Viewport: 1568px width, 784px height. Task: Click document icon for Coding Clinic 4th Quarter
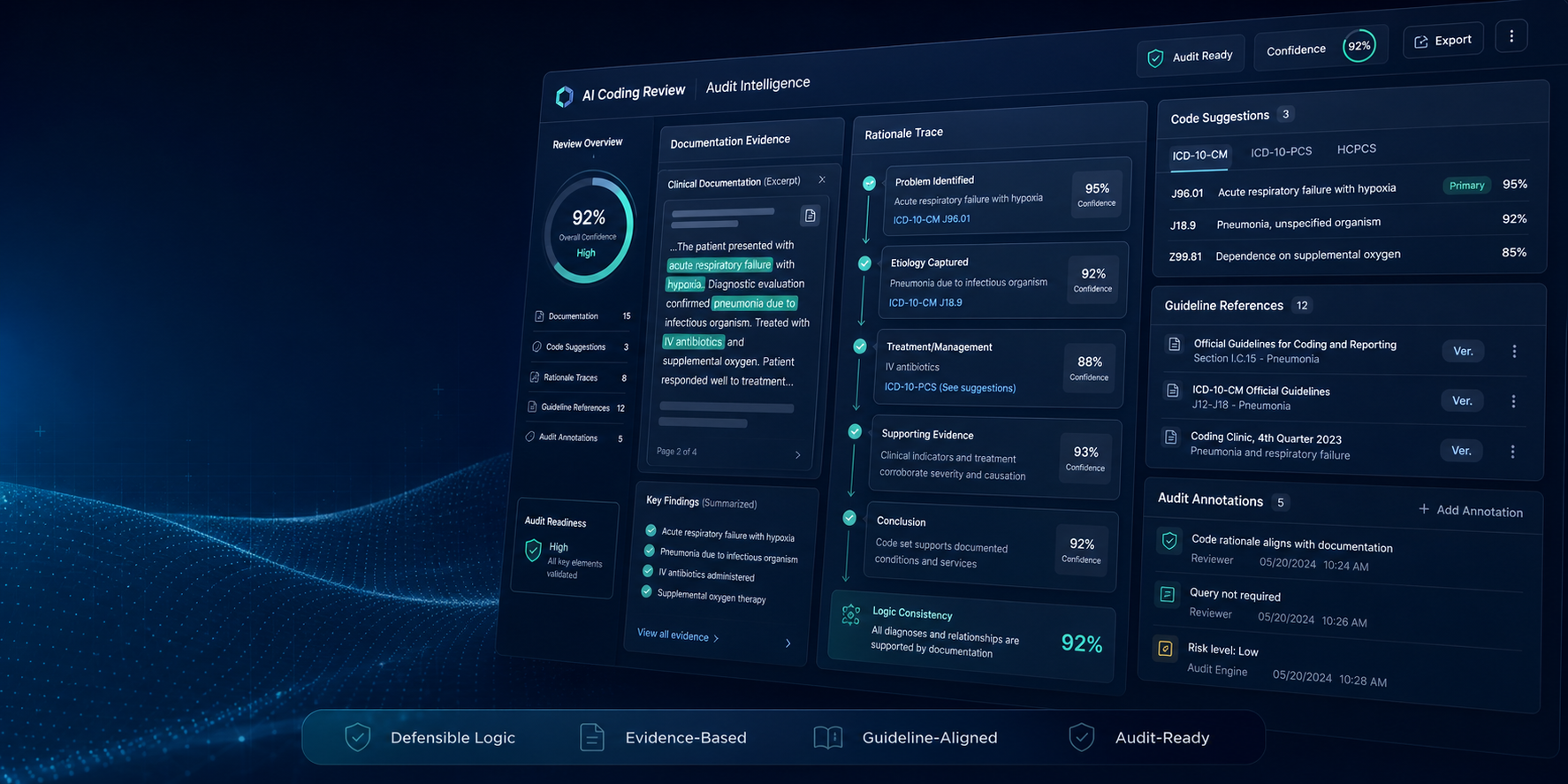tap(1171, 437)
